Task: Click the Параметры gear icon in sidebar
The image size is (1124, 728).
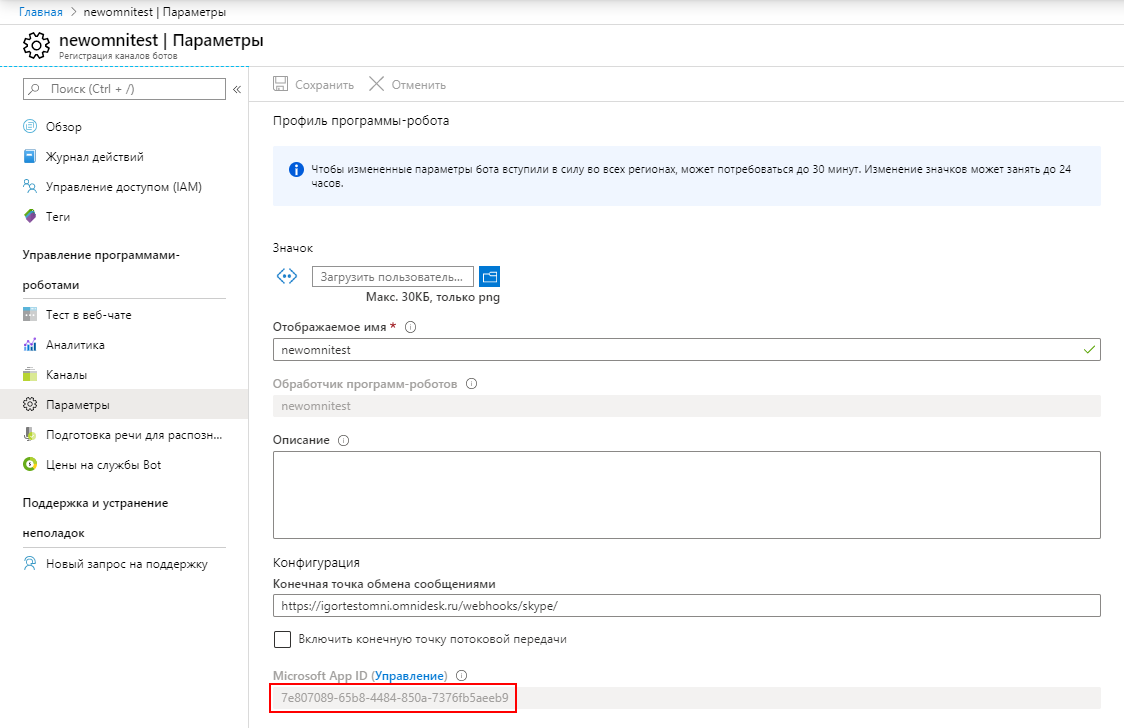Action: click(30, 404)
